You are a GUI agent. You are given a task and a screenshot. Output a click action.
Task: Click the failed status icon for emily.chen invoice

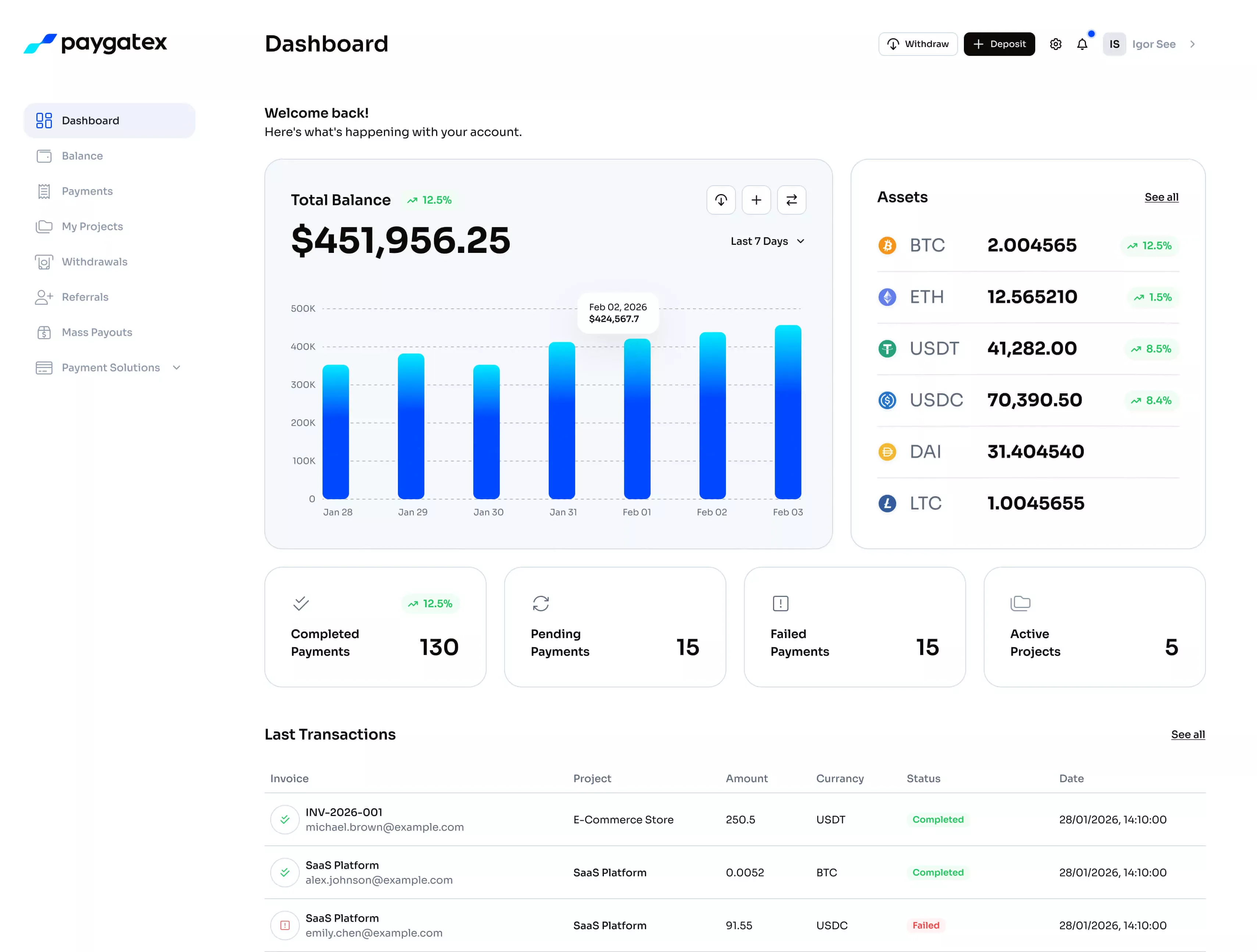285,925
